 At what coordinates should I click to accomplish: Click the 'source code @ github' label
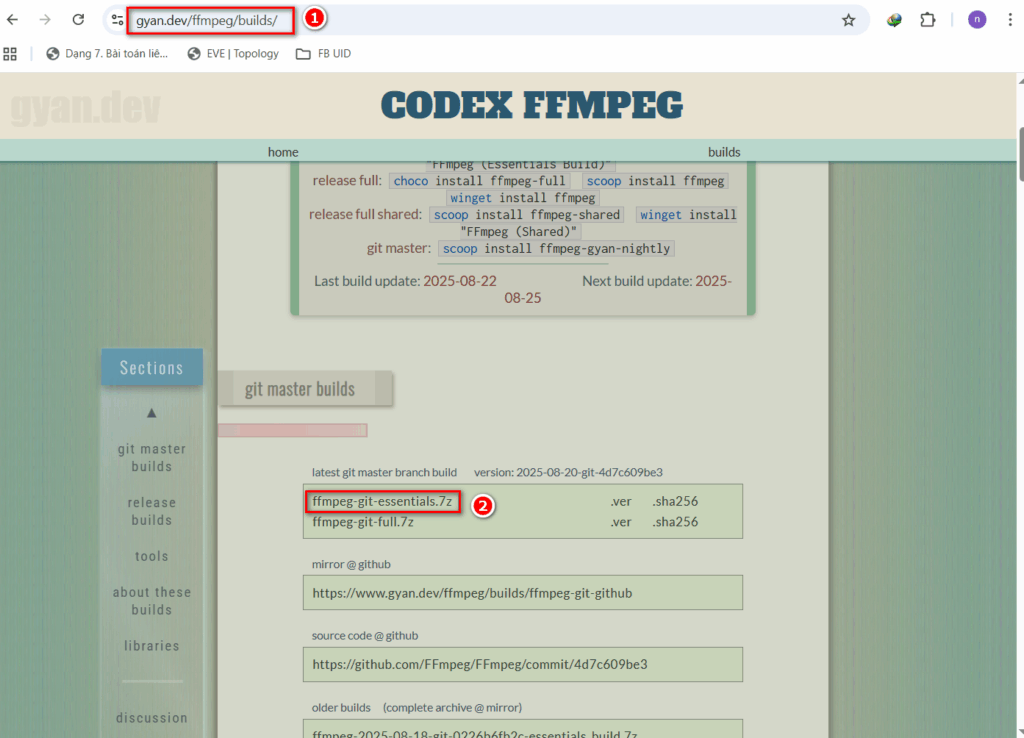tap(364, 635)
